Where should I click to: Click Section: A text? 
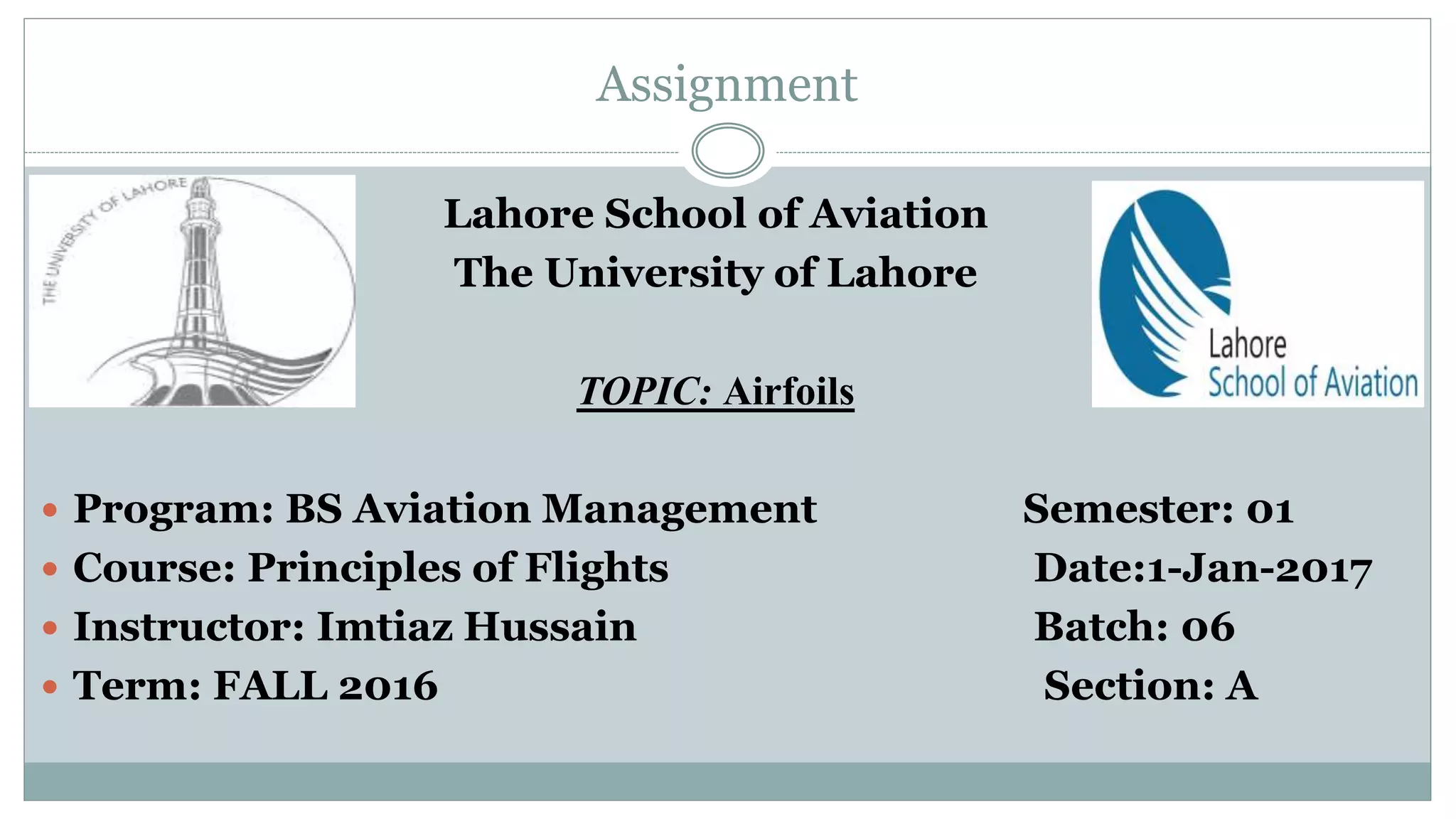point(1150,686)
